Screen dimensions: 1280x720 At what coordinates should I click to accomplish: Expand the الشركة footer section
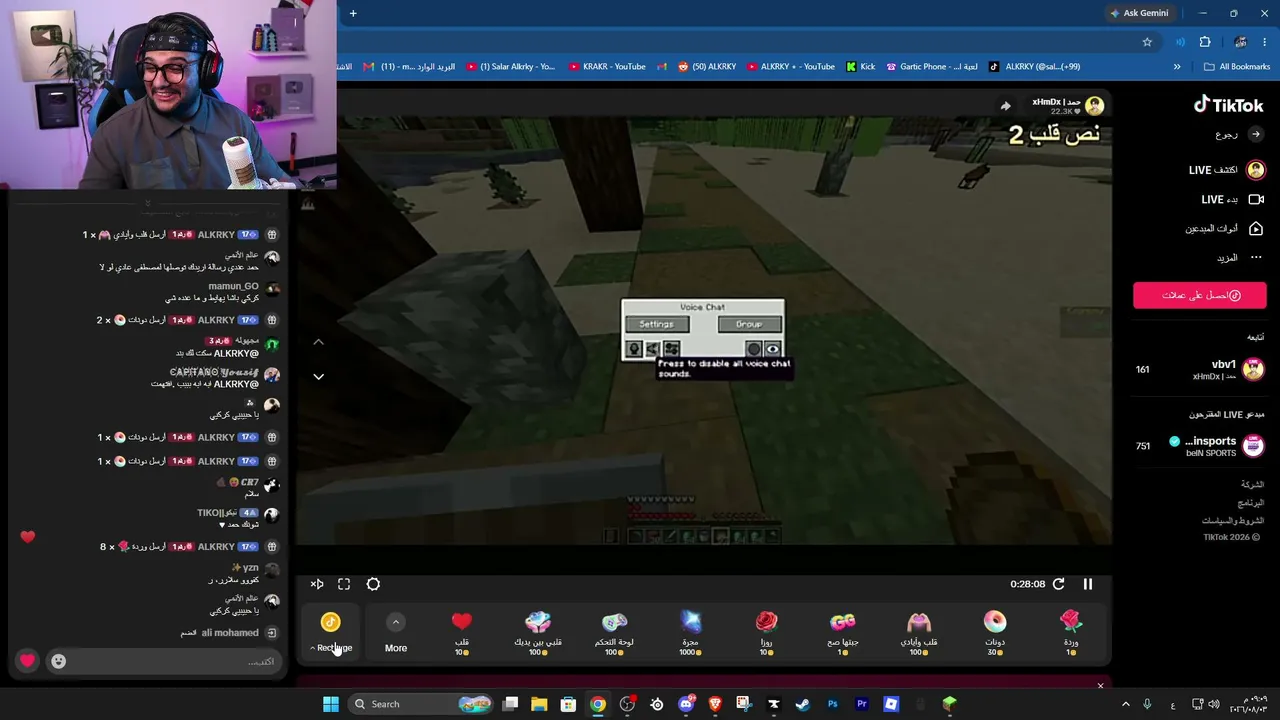[1252, 484]
